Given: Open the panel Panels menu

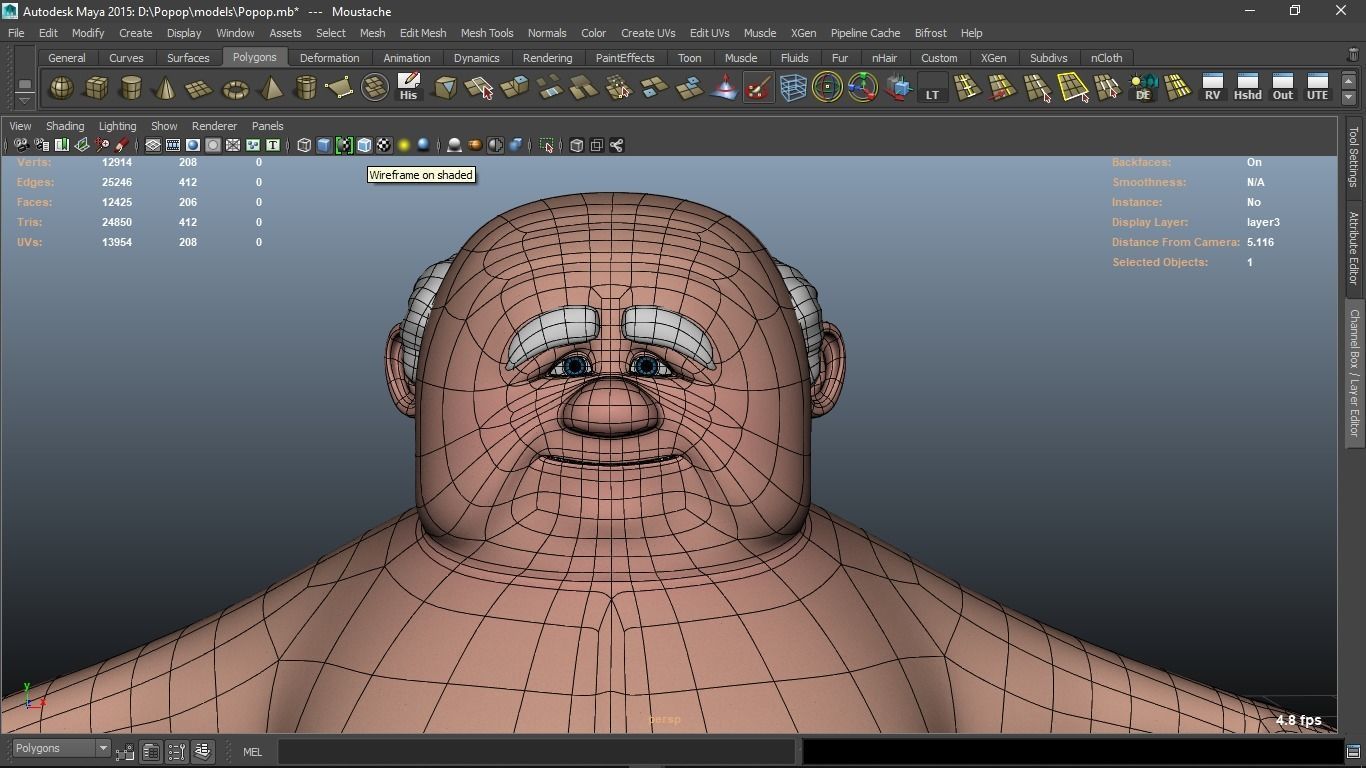Looking at the screenshot, I should [268, 126].
